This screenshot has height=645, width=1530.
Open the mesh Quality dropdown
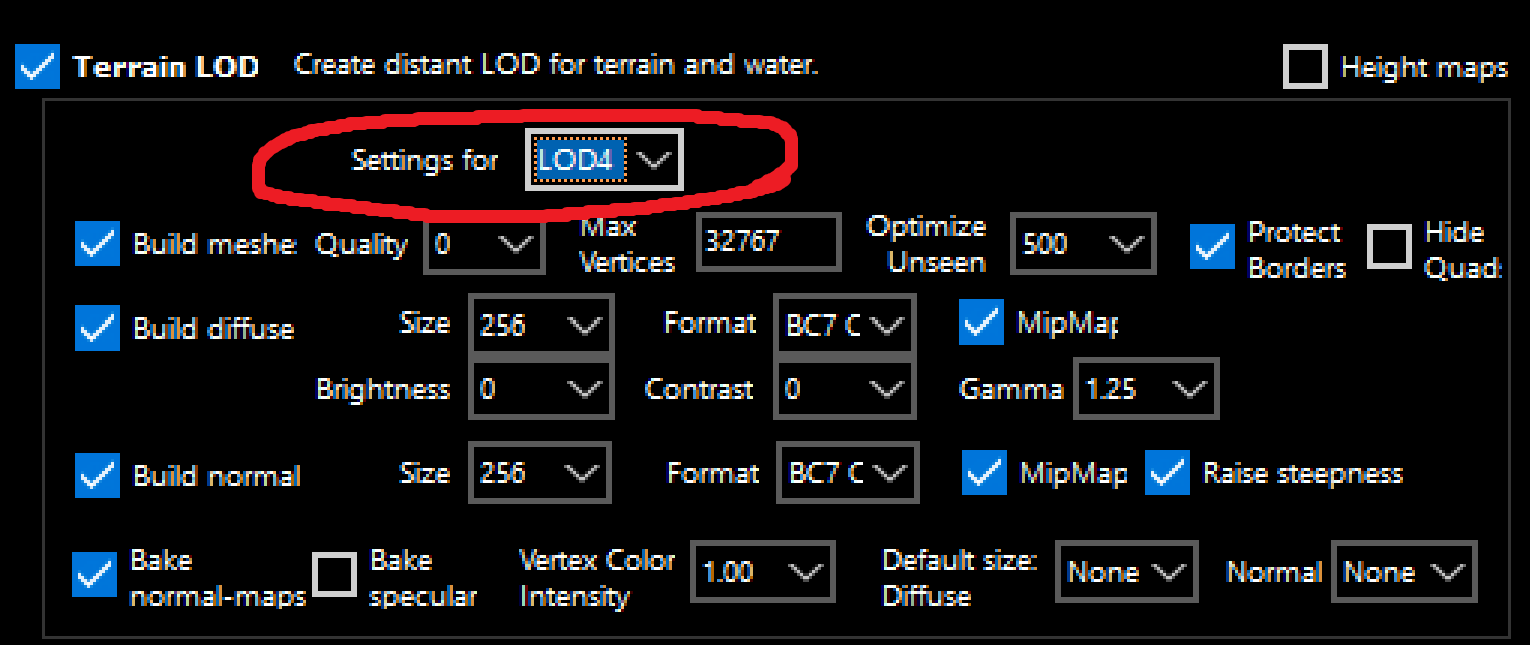[484, 244]
